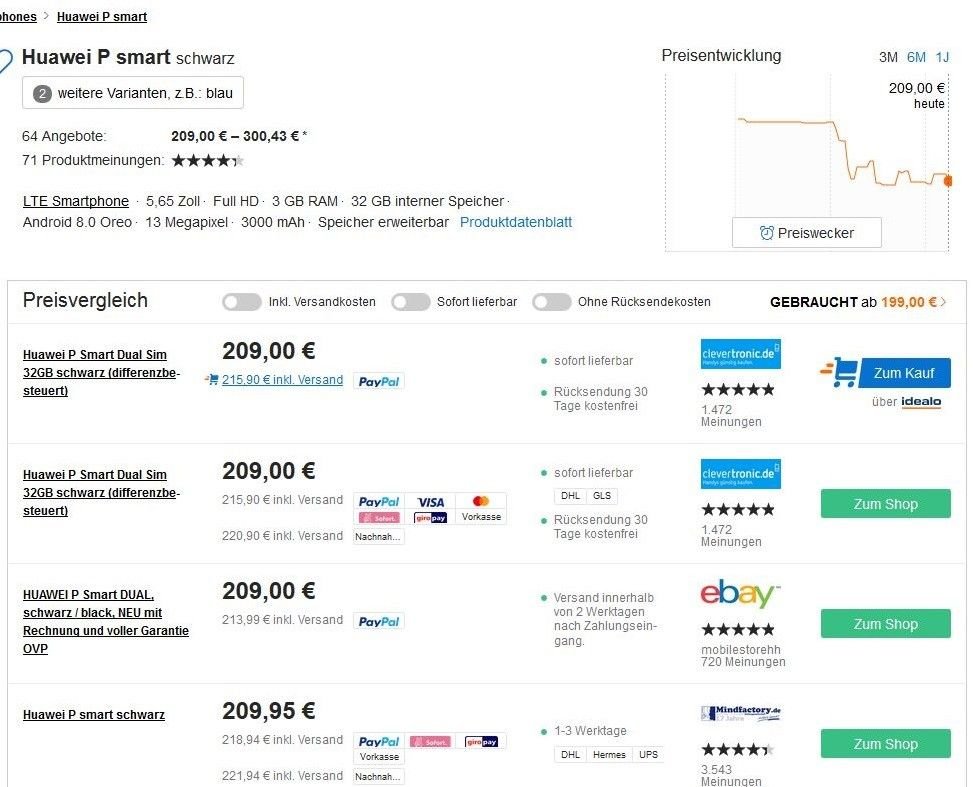The height and width of the screenshot is (787, 973).
Task: Select the 1J price history range
Action: pos(942,57)
